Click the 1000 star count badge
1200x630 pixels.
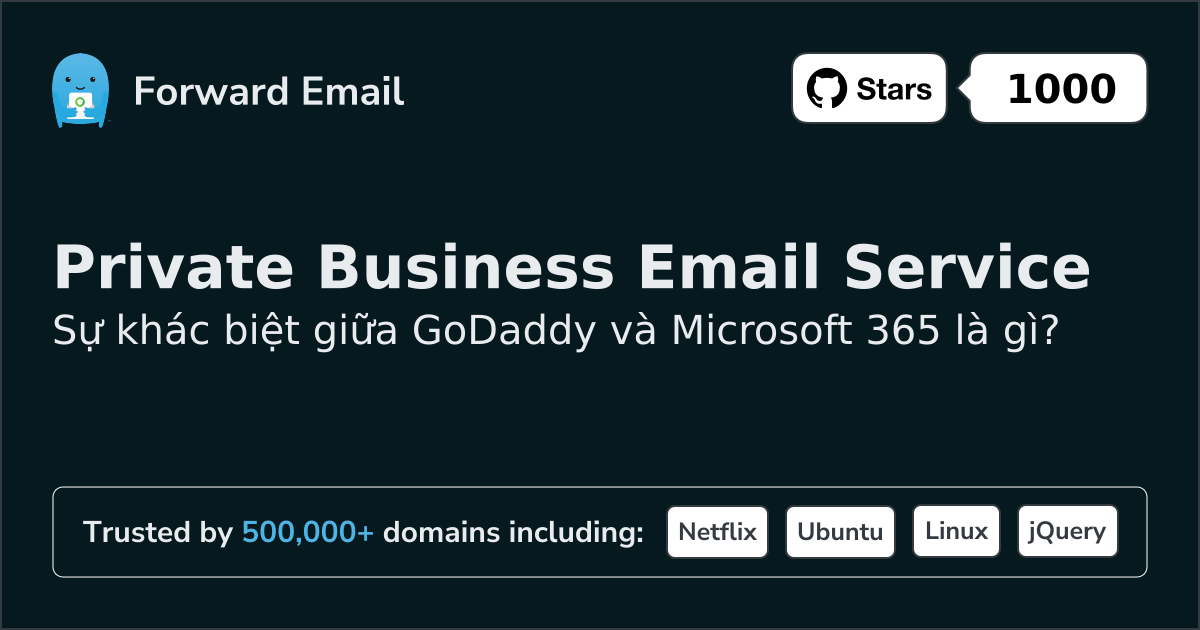[1060, 89]
